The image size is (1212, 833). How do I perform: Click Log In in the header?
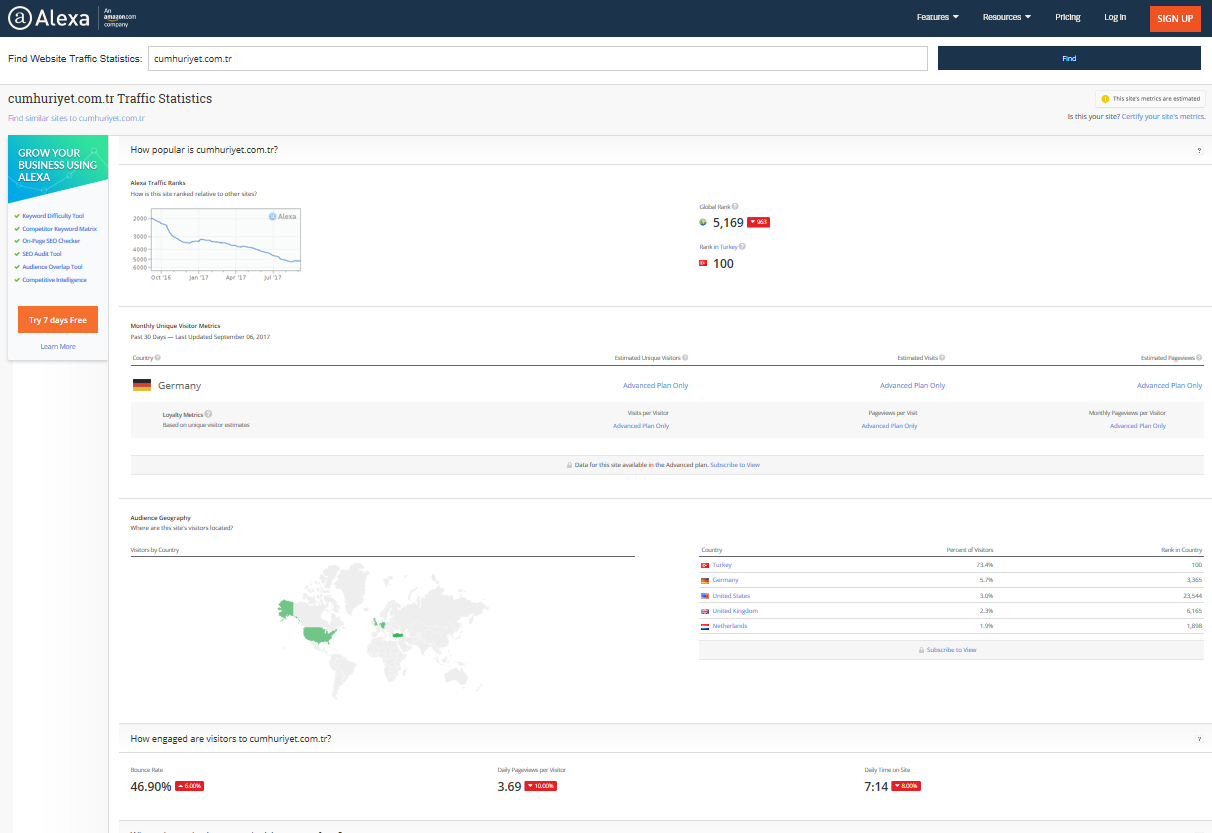pos(1115,17)
